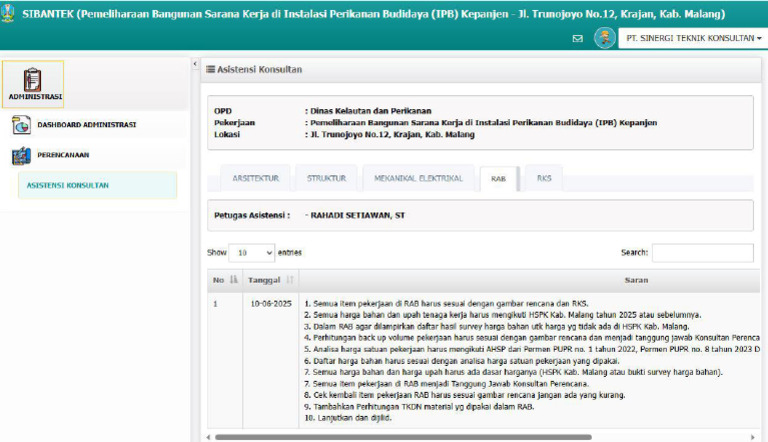Click the Pekerjaan value Pemeliharaan Bangunan
Screen dimensions: 768x442
coord(483,123)
